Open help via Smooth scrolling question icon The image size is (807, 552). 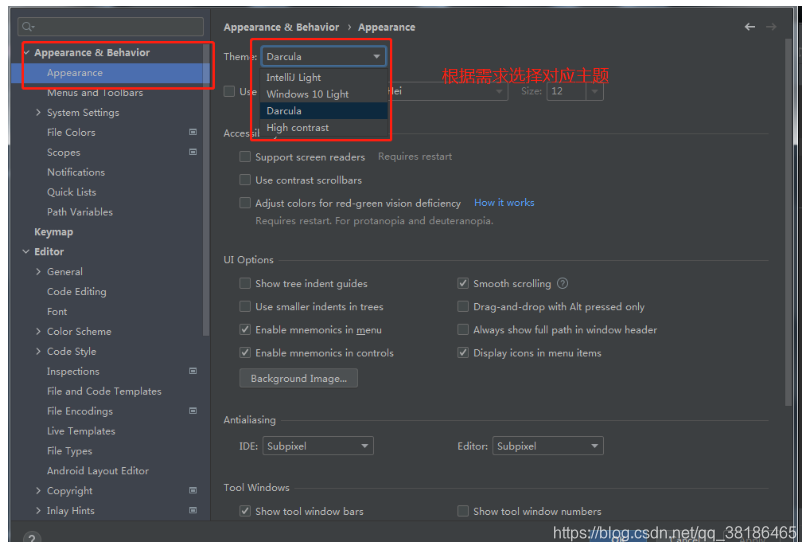point(563,283)
